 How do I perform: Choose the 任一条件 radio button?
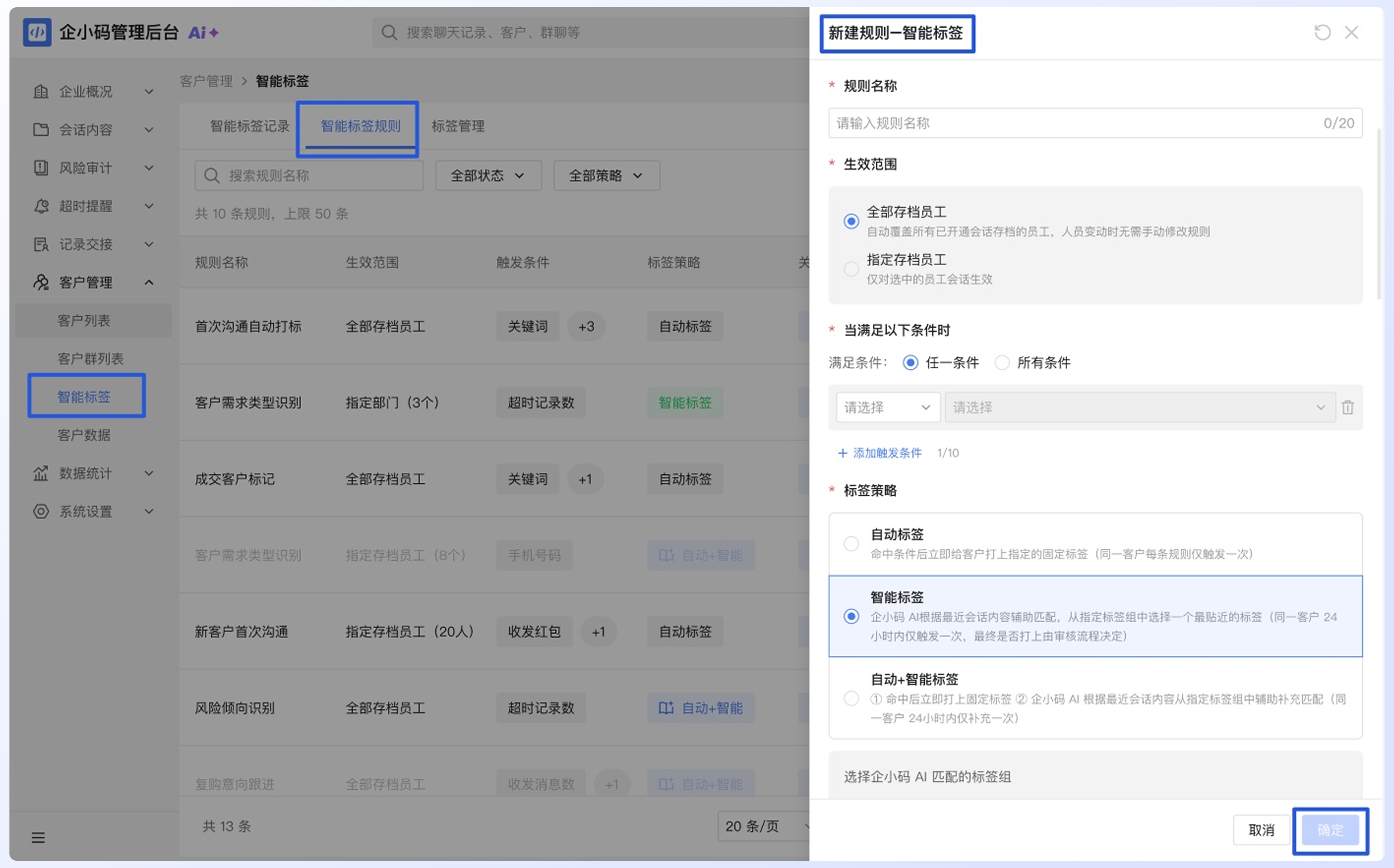tap(910, 363)
